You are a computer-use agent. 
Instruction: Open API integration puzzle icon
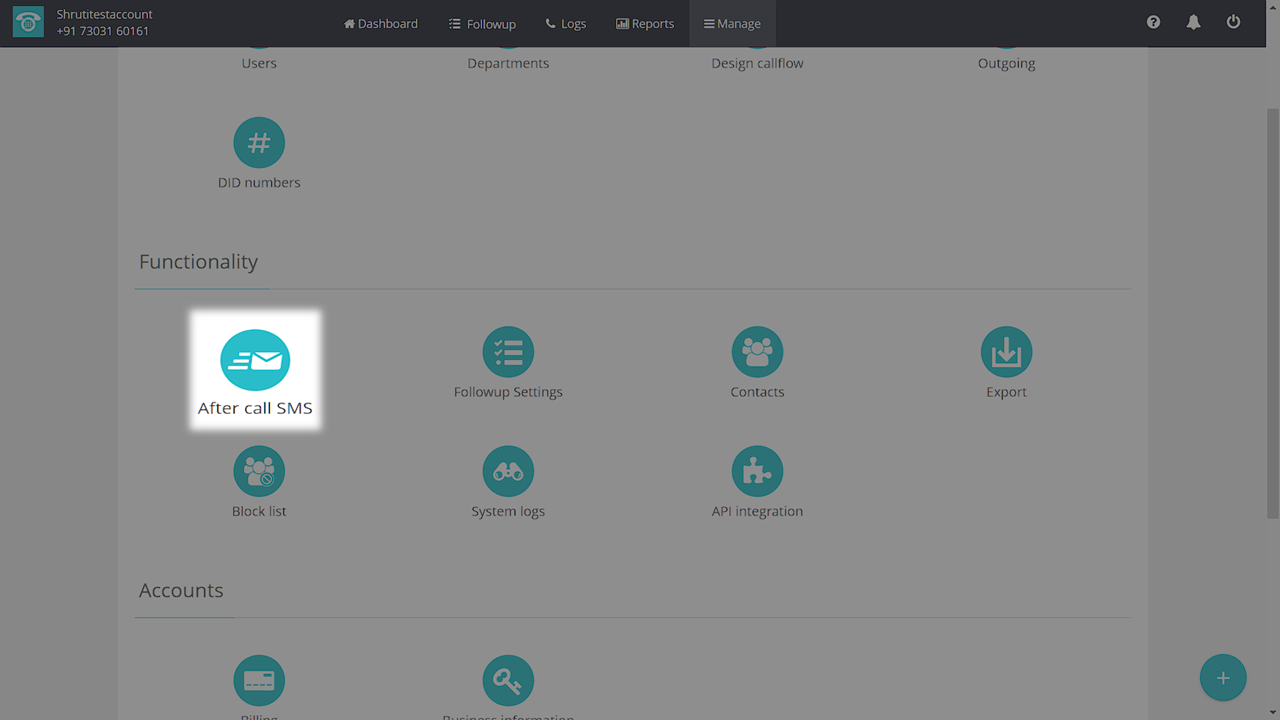pyautogui.click(x=757, y=471)
